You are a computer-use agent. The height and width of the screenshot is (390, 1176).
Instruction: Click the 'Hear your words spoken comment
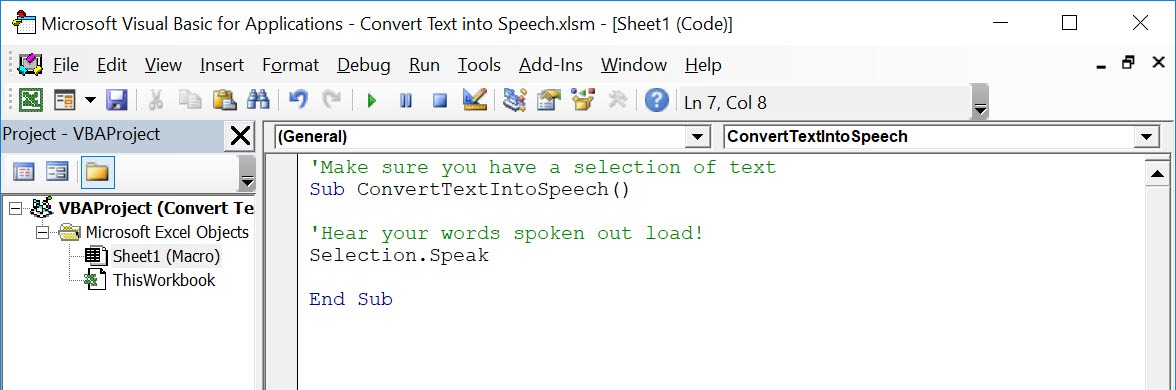506,233
